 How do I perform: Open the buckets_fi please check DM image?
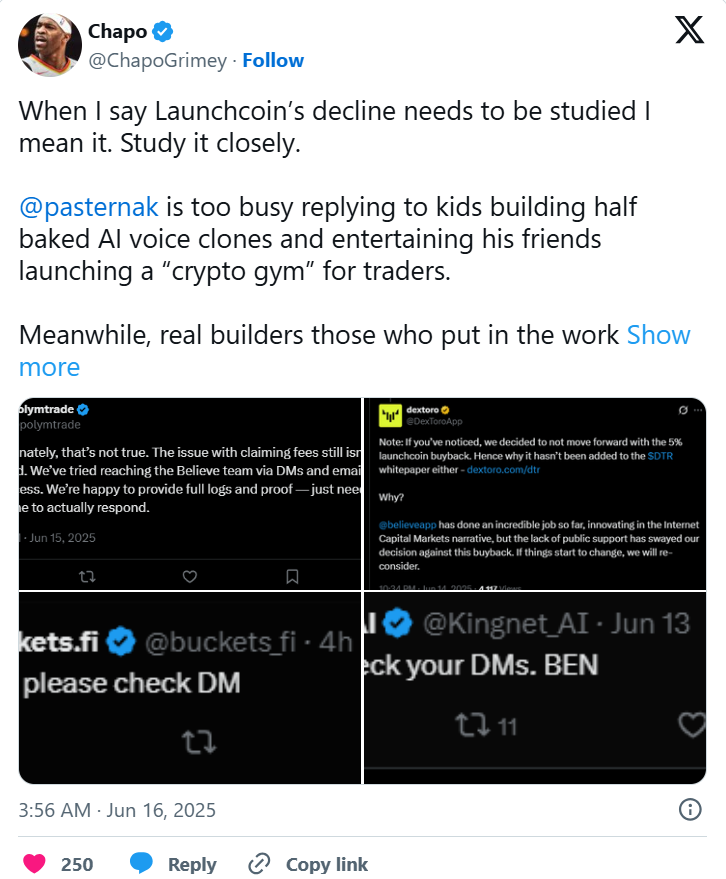pyautogui.click(x=189, y=688)
